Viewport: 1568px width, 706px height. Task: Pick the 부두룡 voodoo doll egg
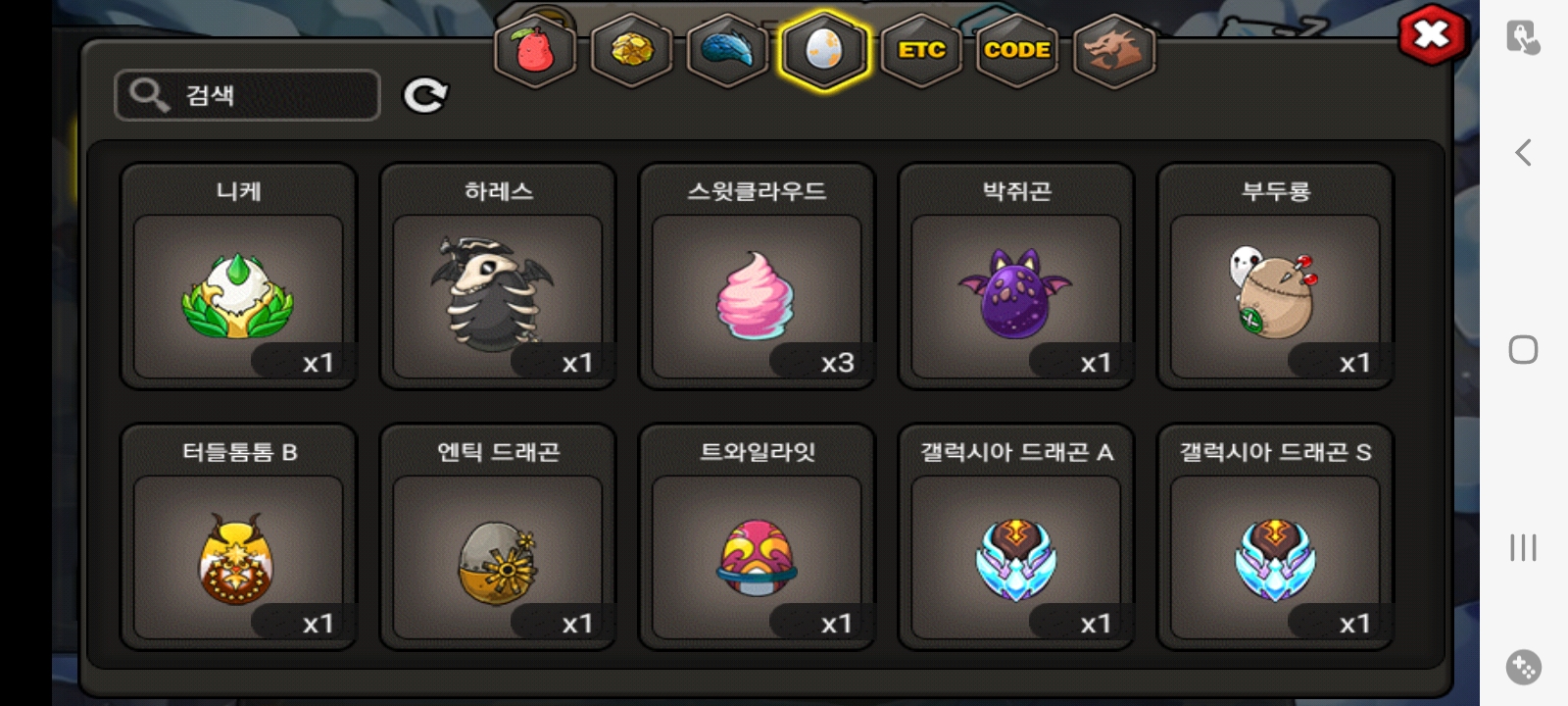[1275, 277]
